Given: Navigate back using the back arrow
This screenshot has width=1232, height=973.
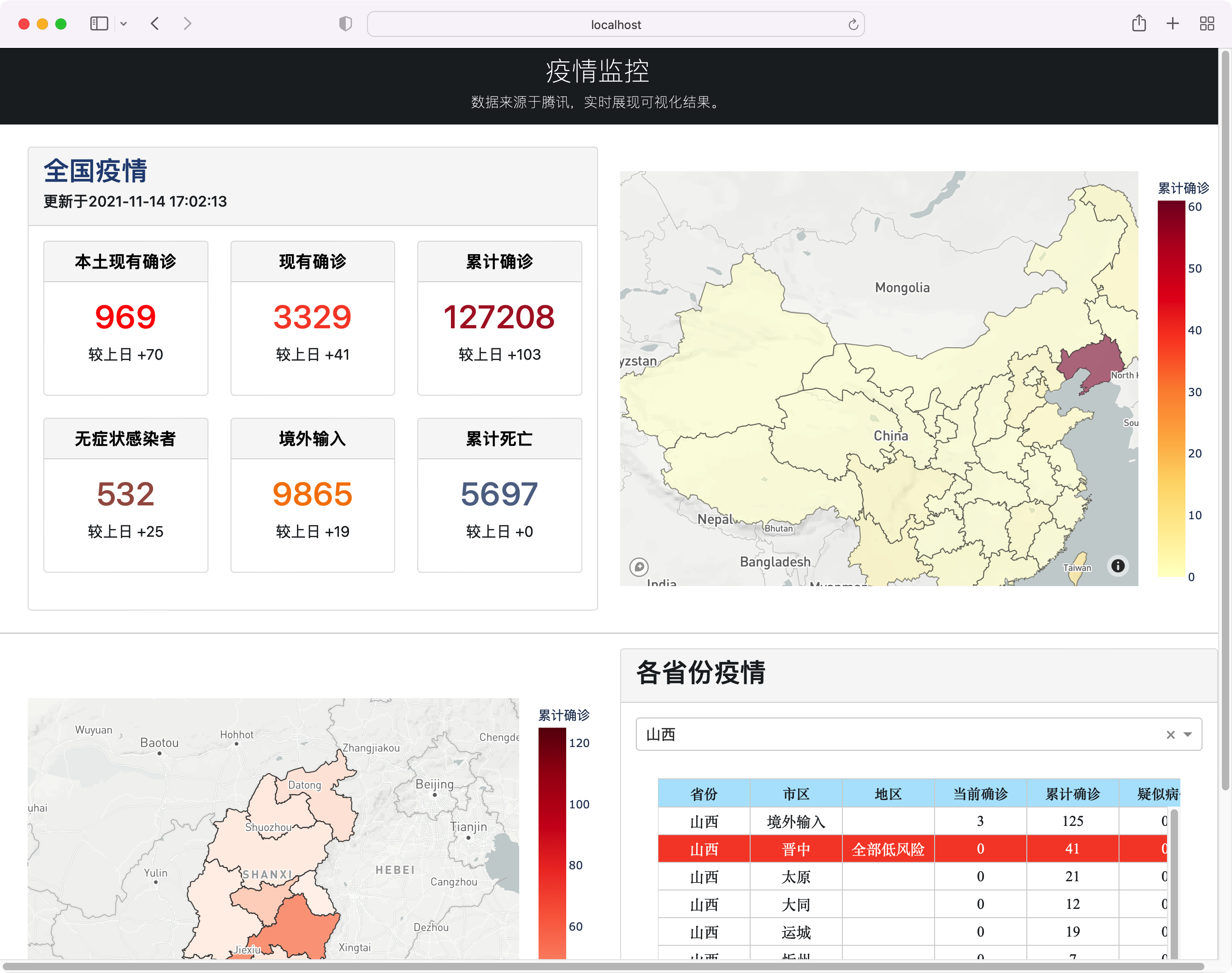Looking at the screenshot, I should (154, 24).
